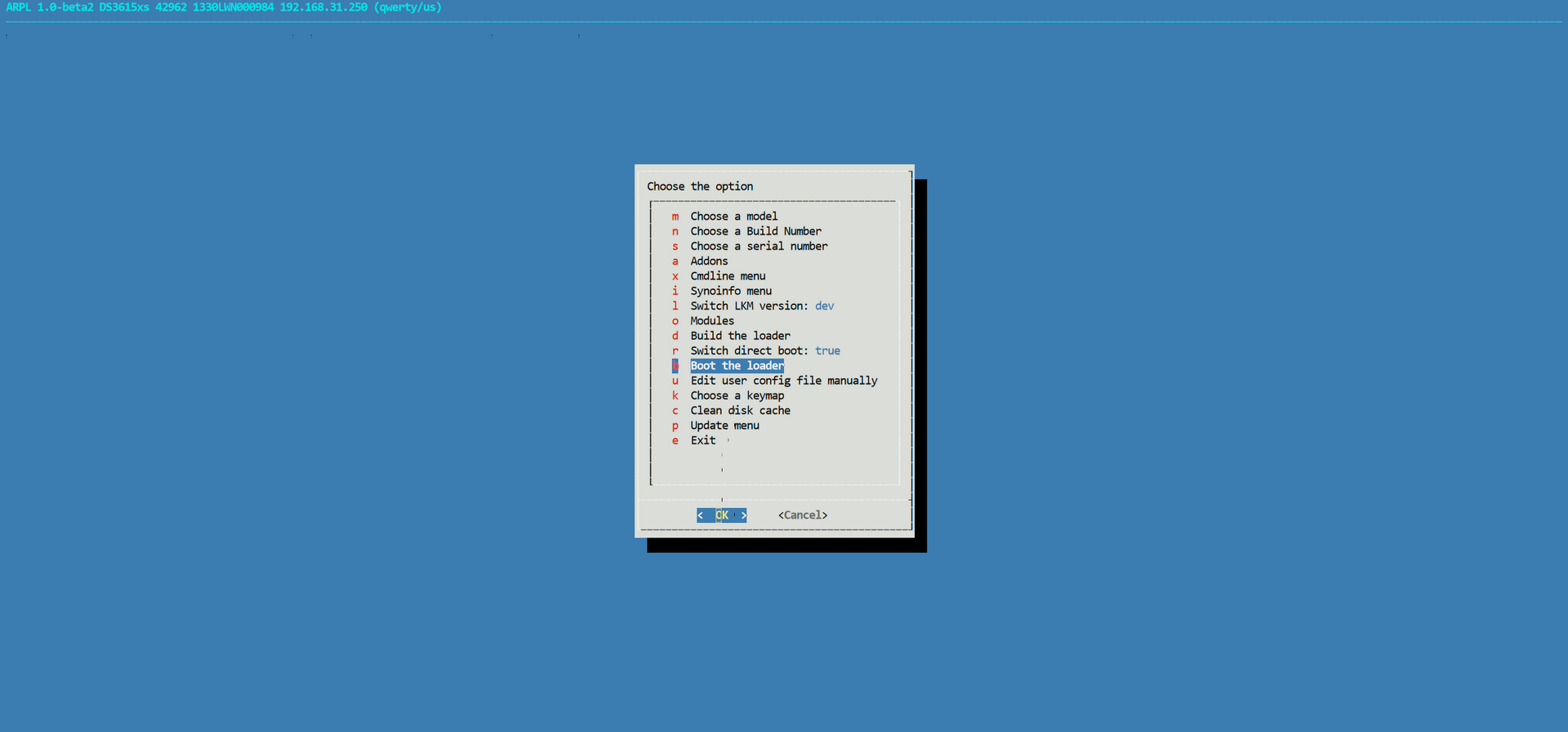Select 'Choose a keymap' option

728,395
